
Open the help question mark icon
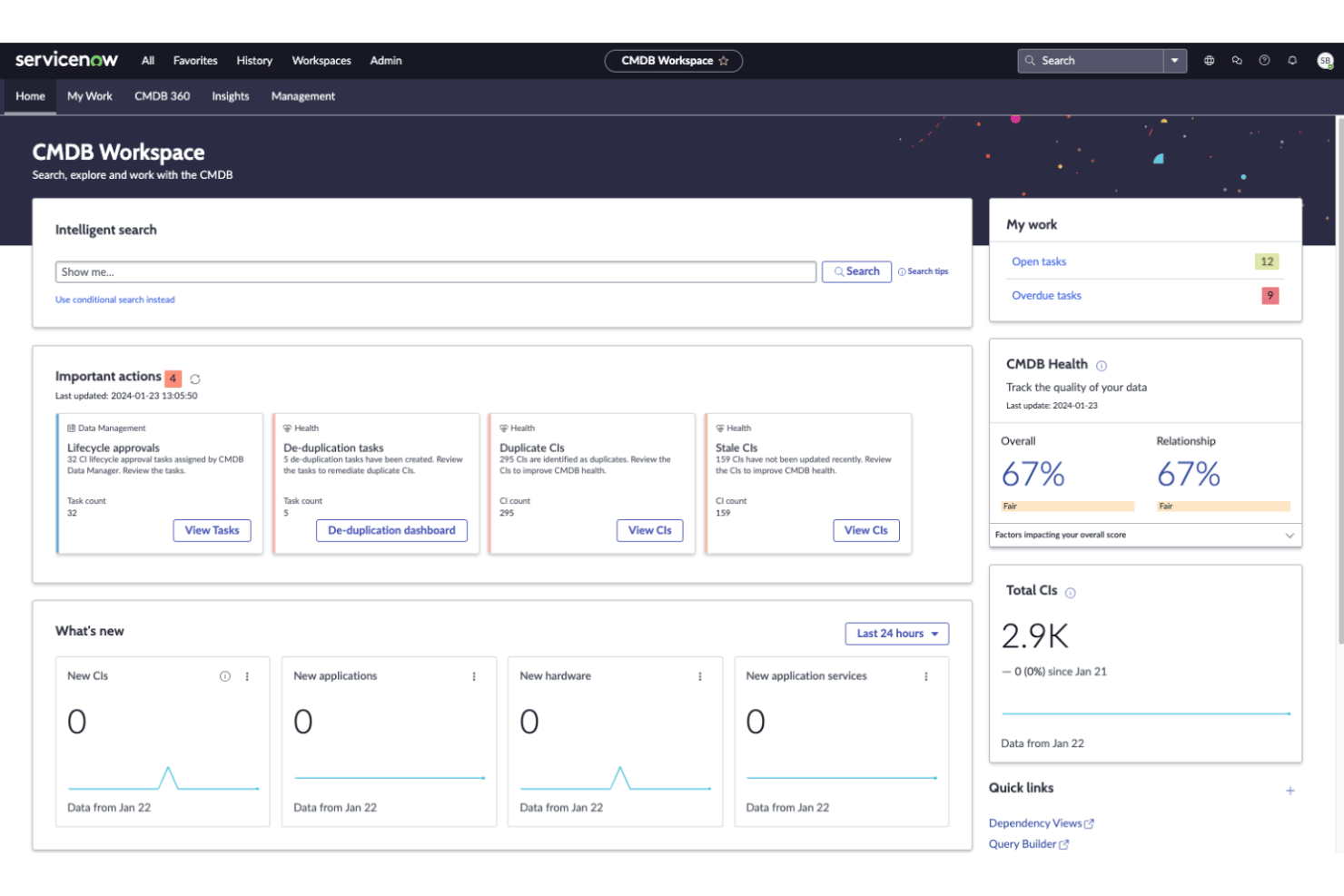point(1264,61)
